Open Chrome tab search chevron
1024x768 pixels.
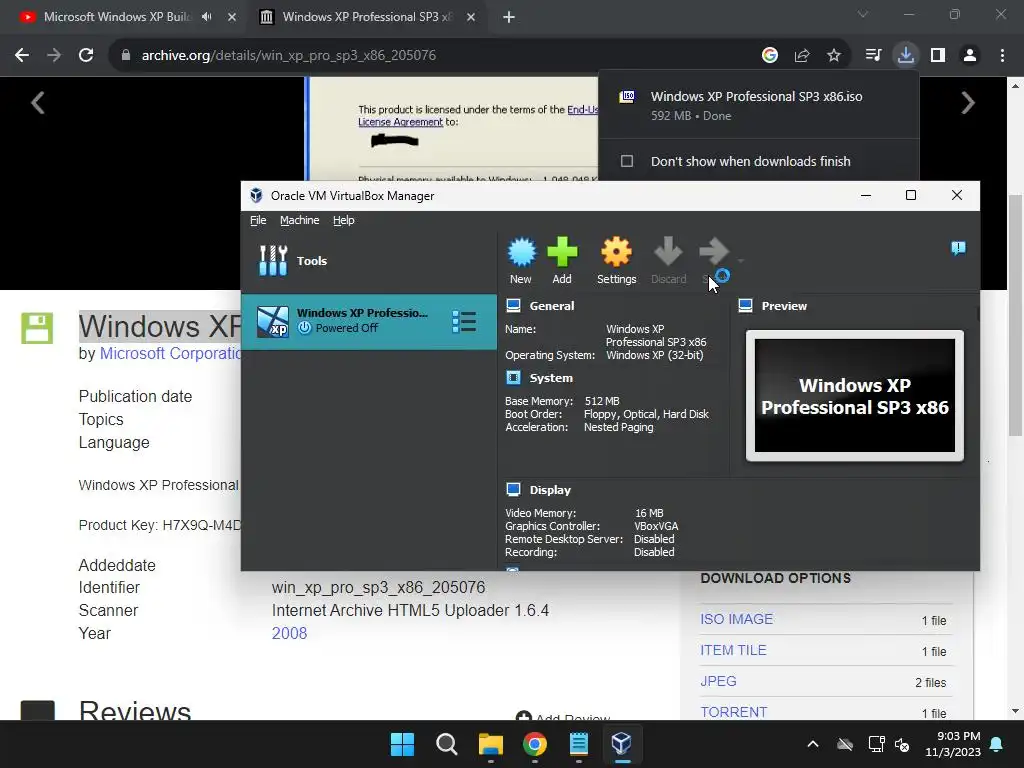point(863,14)
